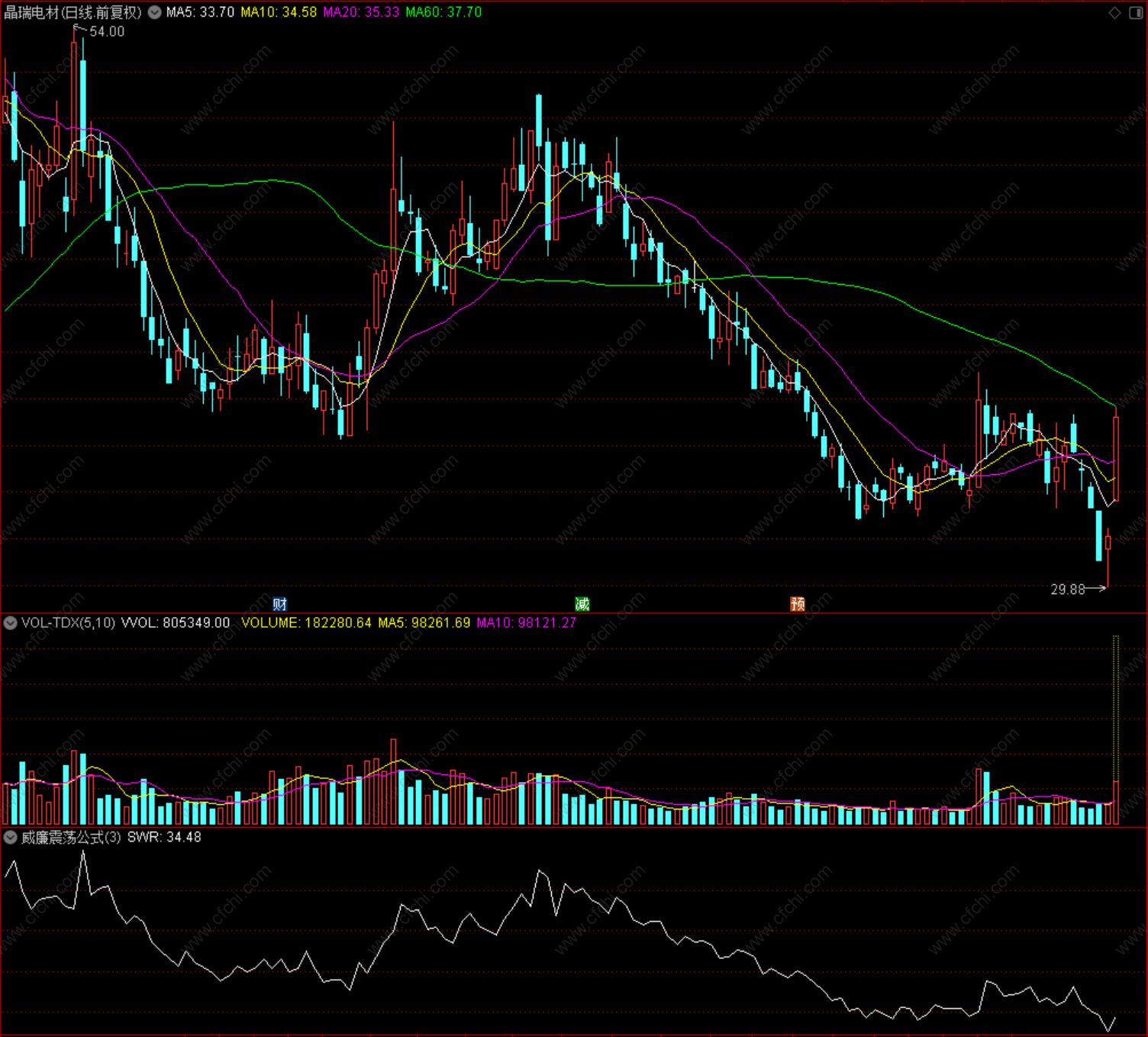Click the VVOL: 805349.00 value

pyautogui.click(x=176, y=623)
